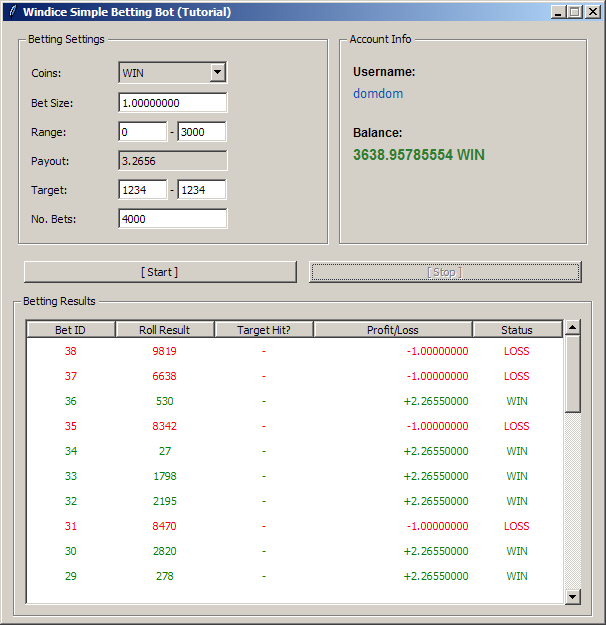The height and width of the screenshot is (625, 606).
Task: Sort by the Roll Result column header
Action: tap(165, 330)
